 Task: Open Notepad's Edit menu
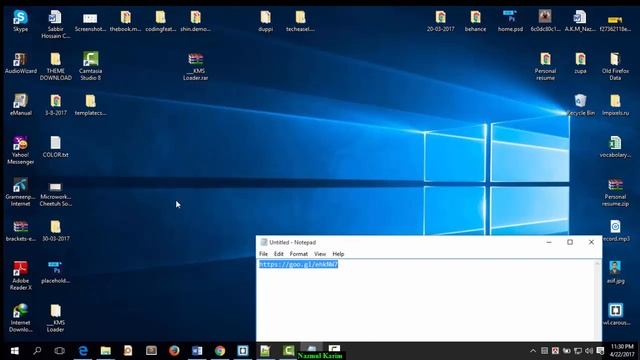(x=279, y=254)
